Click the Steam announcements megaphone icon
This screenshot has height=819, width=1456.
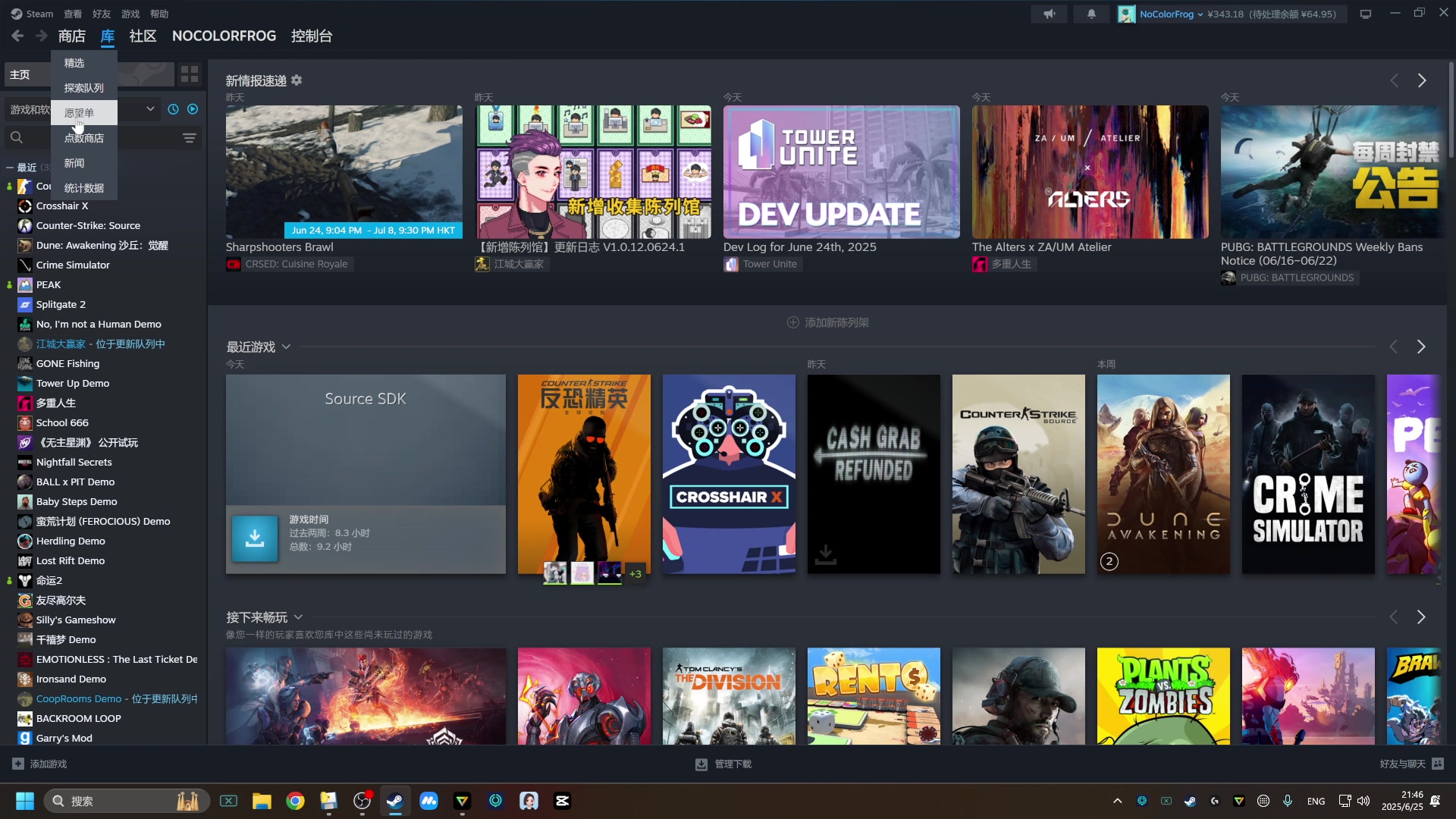click(x=1049, y=14)
